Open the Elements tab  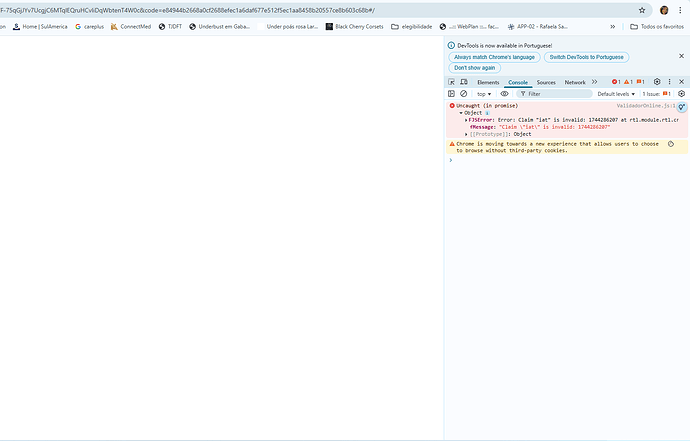pos(488,82)
